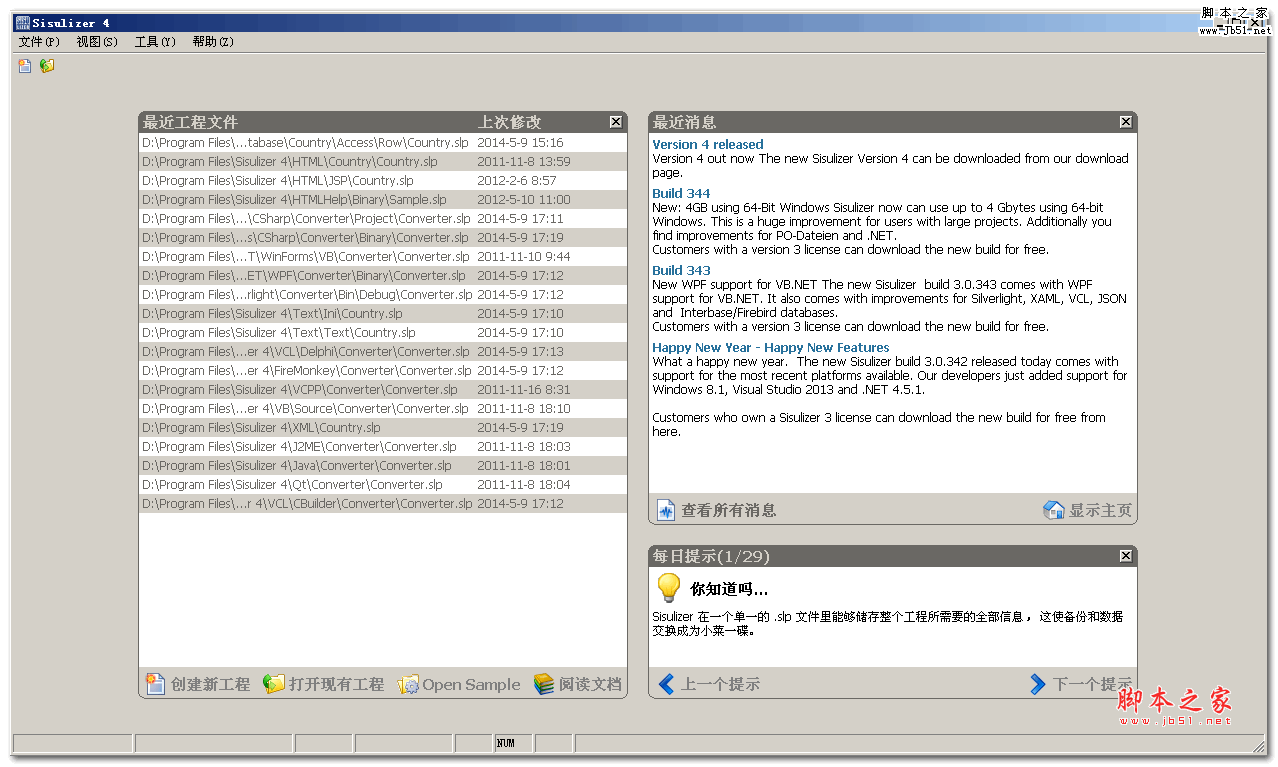Image resolution: width=1278 pixels, height=767 pixels.
Task: Open the Build 343 news link
Action: click(x=681, y=270)
